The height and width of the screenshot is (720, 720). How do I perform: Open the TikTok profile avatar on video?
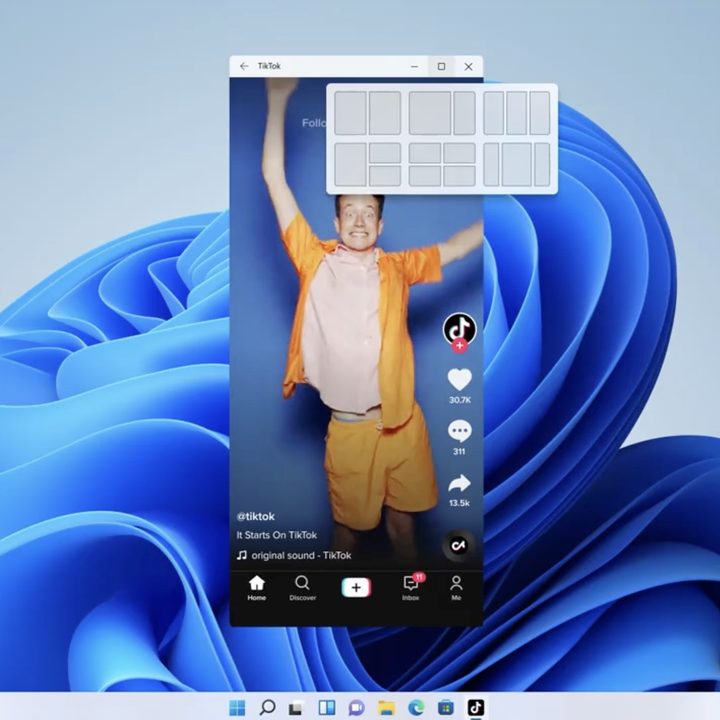pos(460,328)
